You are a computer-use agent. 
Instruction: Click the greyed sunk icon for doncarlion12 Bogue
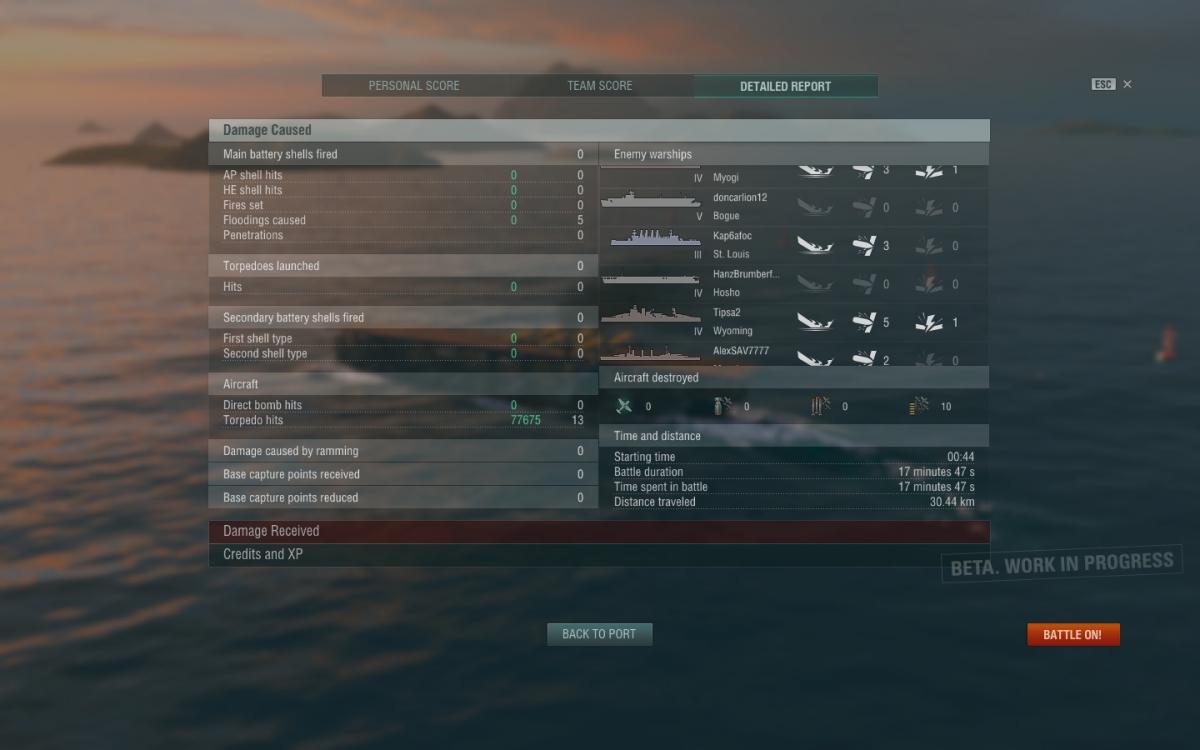pyautogui.click(x=815, y=207)
